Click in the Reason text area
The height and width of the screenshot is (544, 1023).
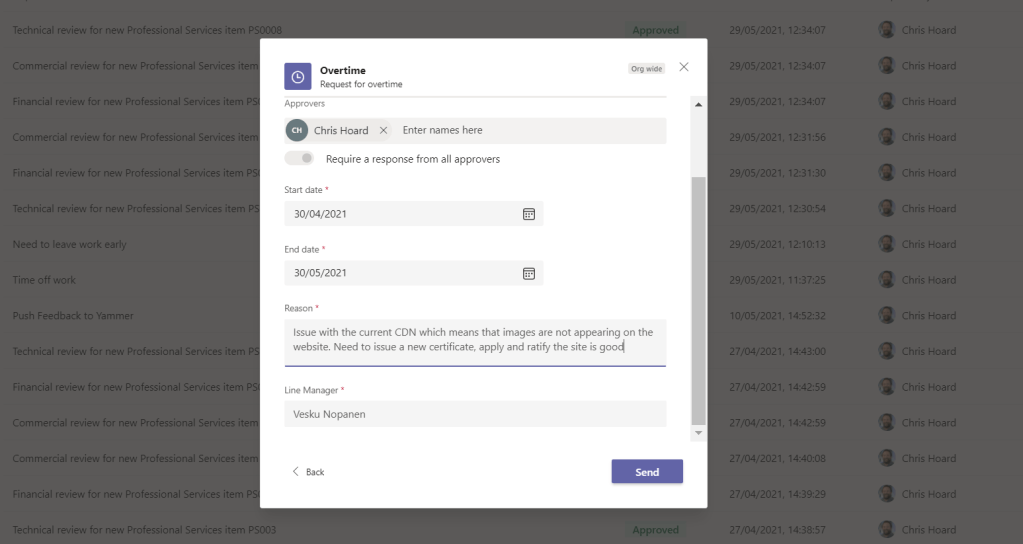(474, 341)
